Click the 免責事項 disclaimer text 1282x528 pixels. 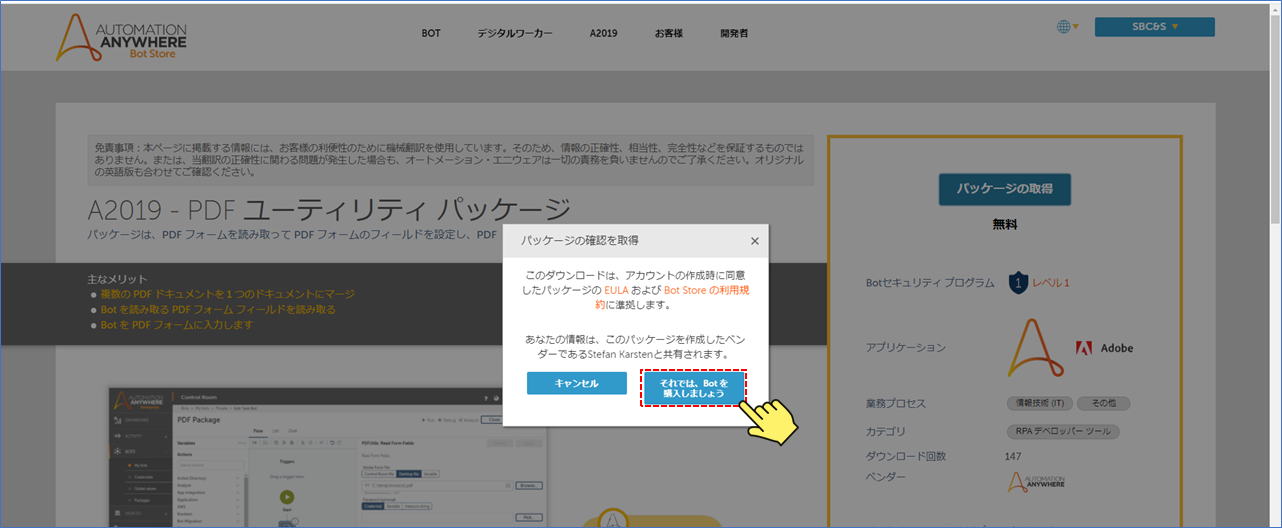pos(450,159)
